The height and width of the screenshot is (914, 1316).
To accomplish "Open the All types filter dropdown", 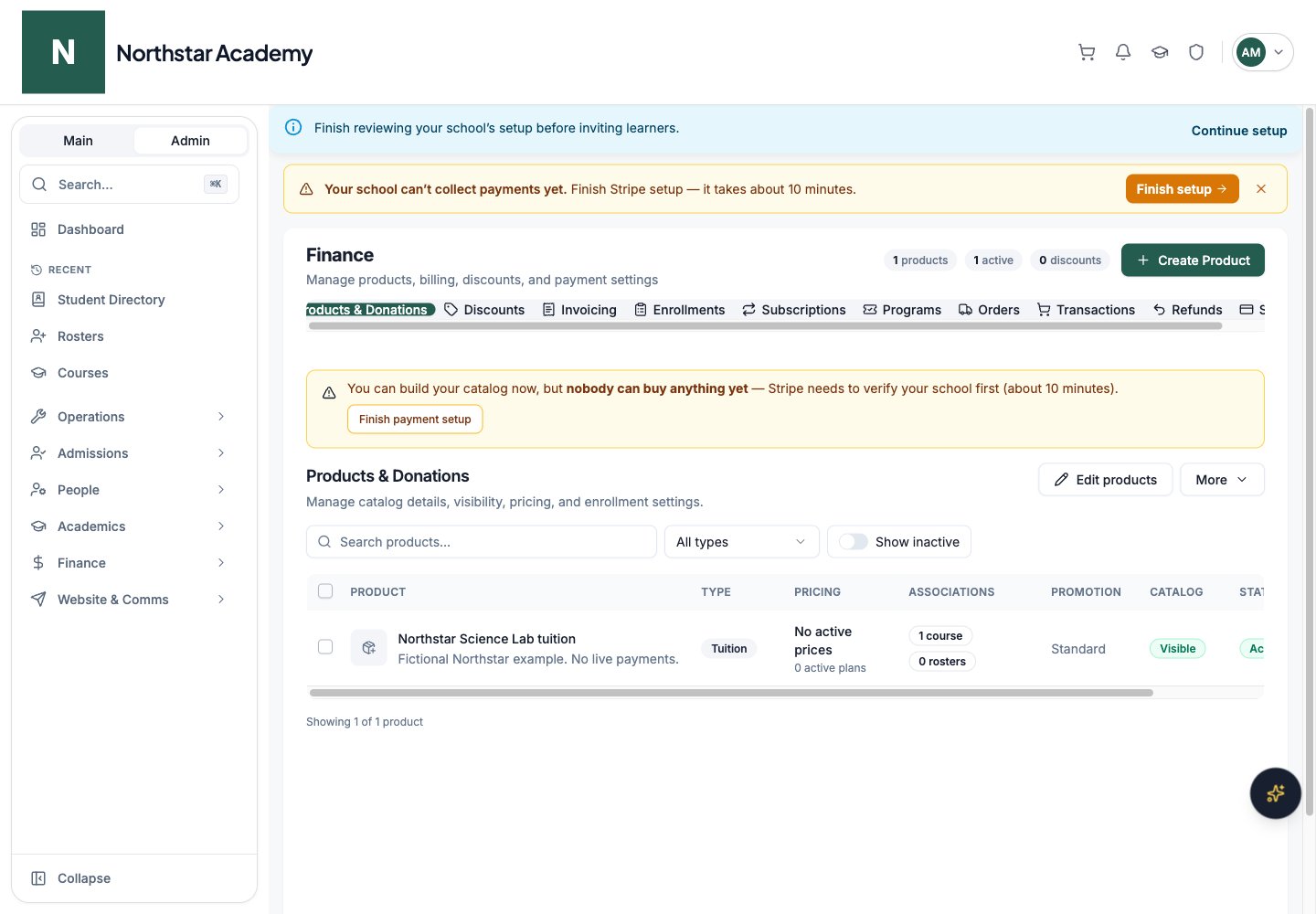I will [741, 542].
